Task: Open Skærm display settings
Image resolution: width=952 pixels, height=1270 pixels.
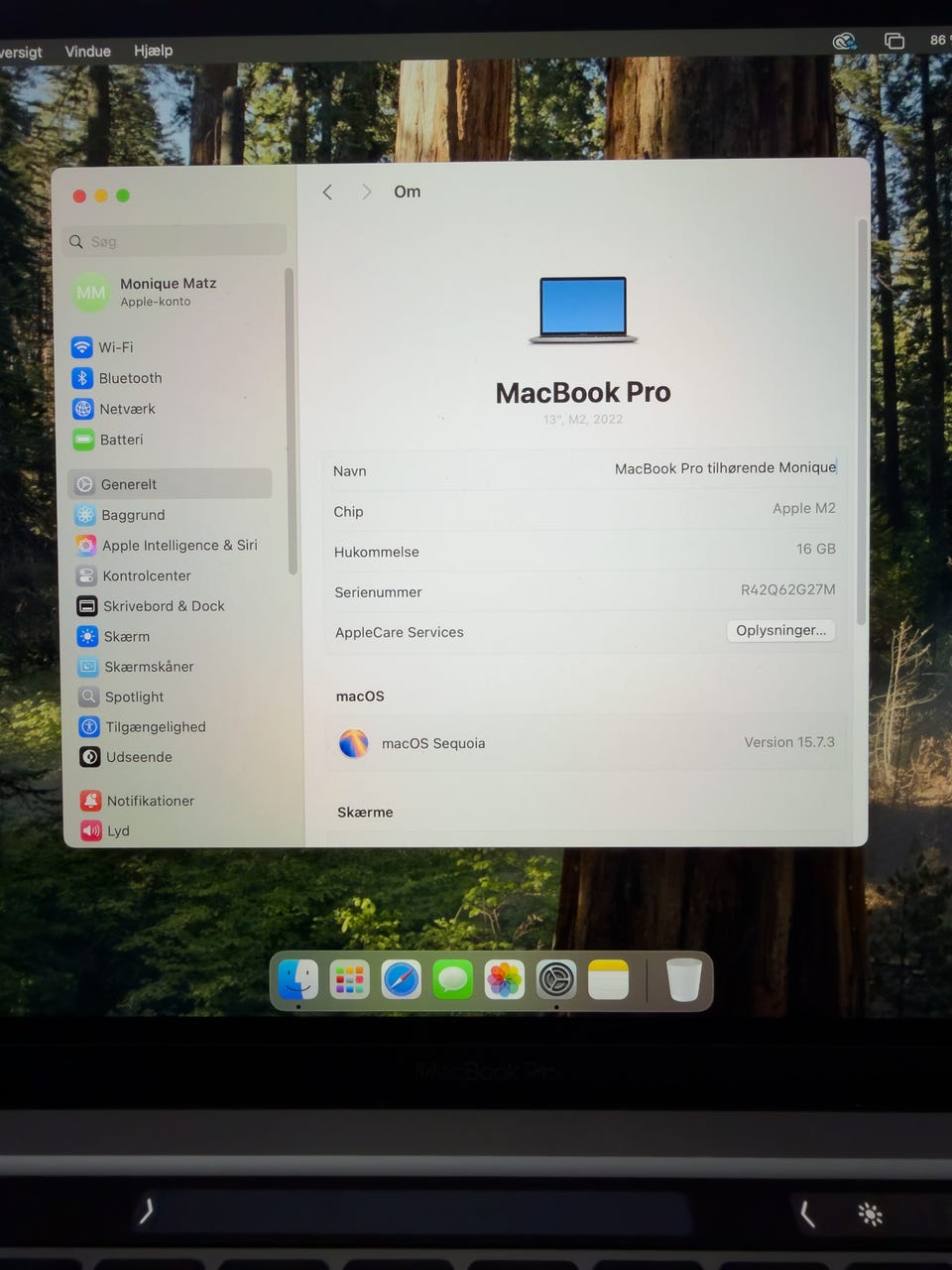Action: coord(114,637)
